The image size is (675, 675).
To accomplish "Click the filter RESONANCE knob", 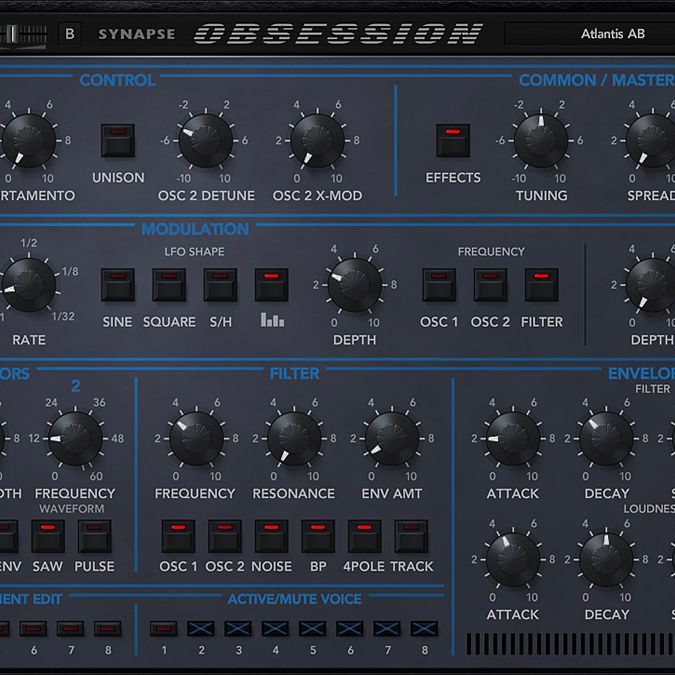I will pyautogui.click(x=294, y=439).
